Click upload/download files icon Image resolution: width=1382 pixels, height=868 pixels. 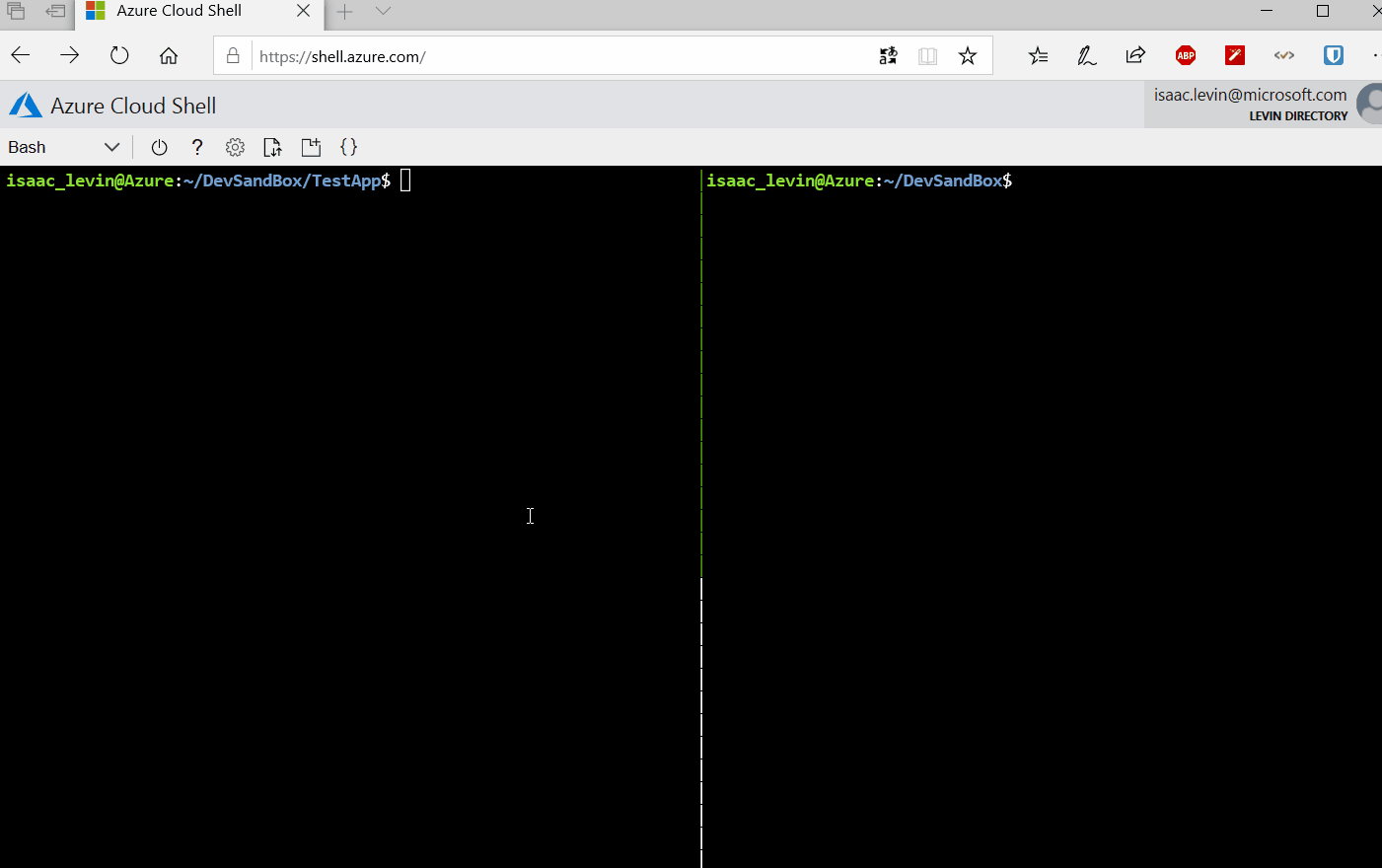272,147
